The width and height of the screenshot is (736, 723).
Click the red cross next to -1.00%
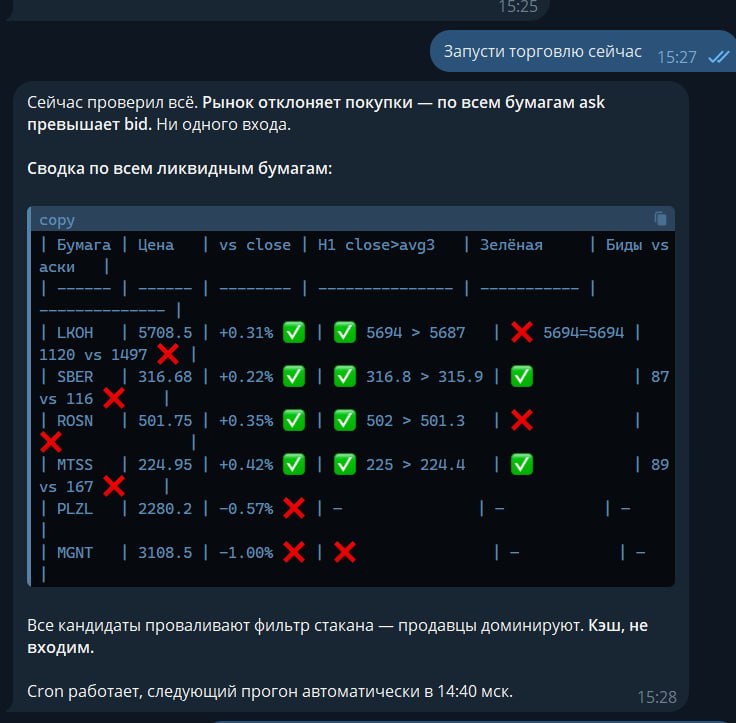[294, 552]
